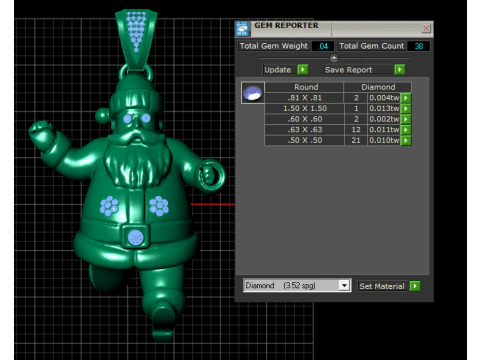480x360 pixels.
Task: Click the green arrow next to Save Report
Action: click(x=399, y=69)
